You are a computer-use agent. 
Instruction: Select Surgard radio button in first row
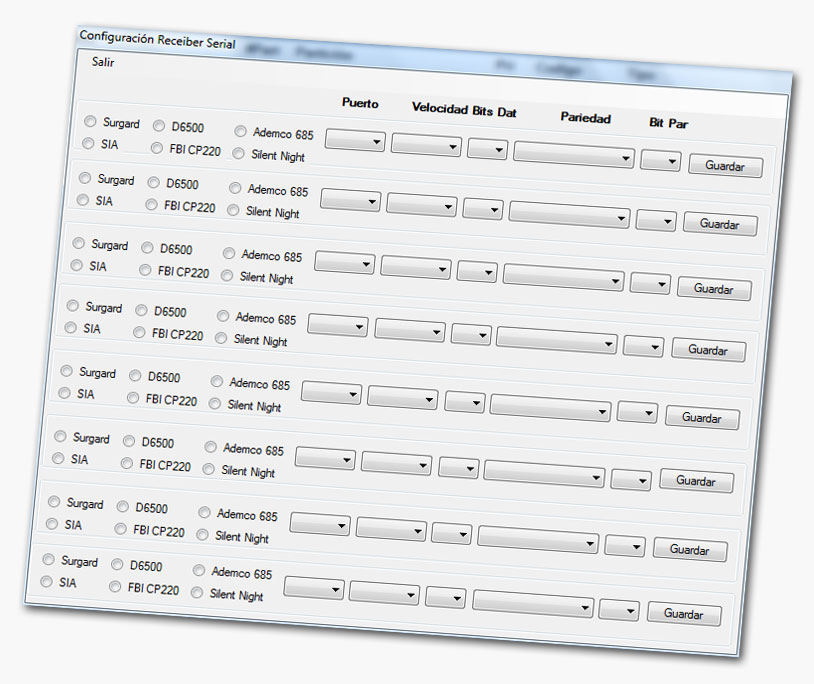point(91,122)
